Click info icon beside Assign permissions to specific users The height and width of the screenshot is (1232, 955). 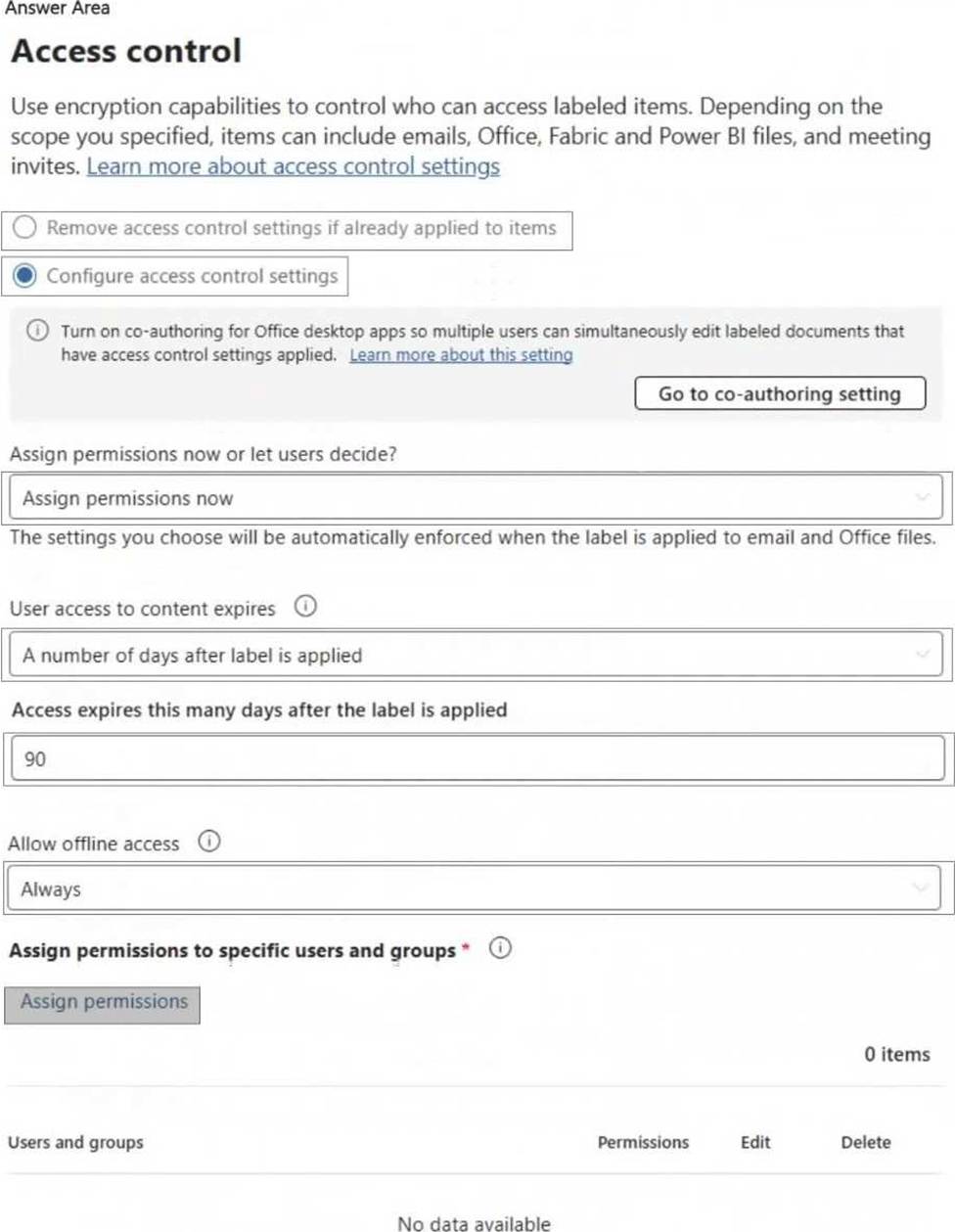[x=500, y=948]
